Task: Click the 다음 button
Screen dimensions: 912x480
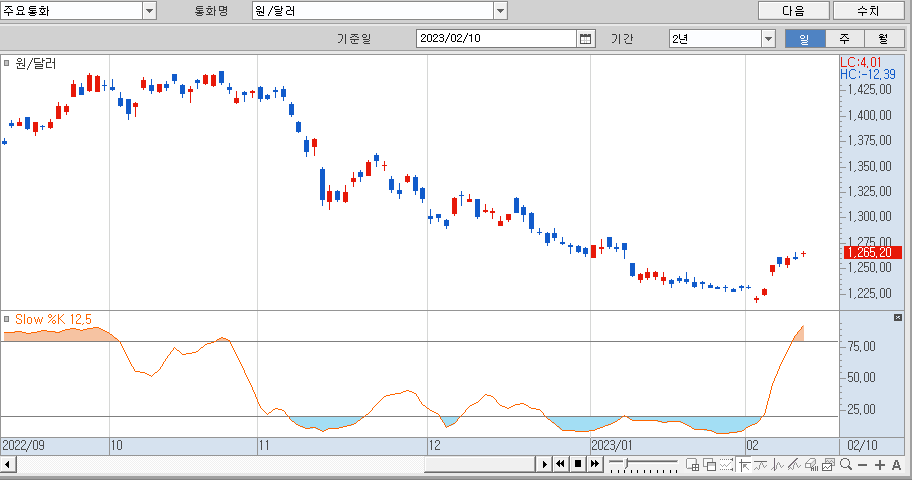Action: click(x=793, y=10)
